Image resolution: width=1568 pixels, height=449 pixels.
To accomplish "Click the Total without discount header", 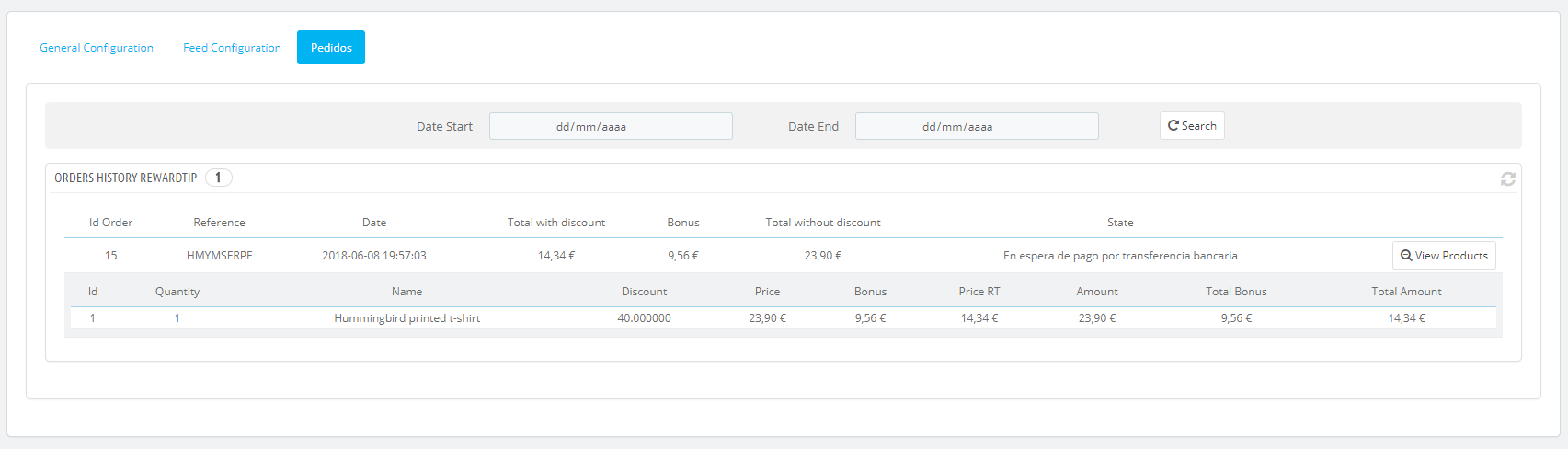I will (x=823, y=223).
